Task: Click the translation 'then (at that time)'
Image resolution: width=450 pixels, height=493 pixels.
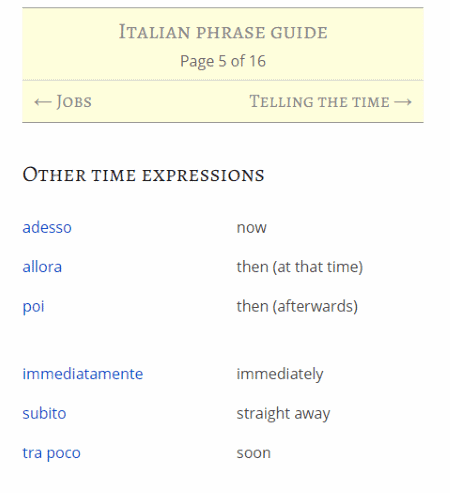Action: pos(300,267)
